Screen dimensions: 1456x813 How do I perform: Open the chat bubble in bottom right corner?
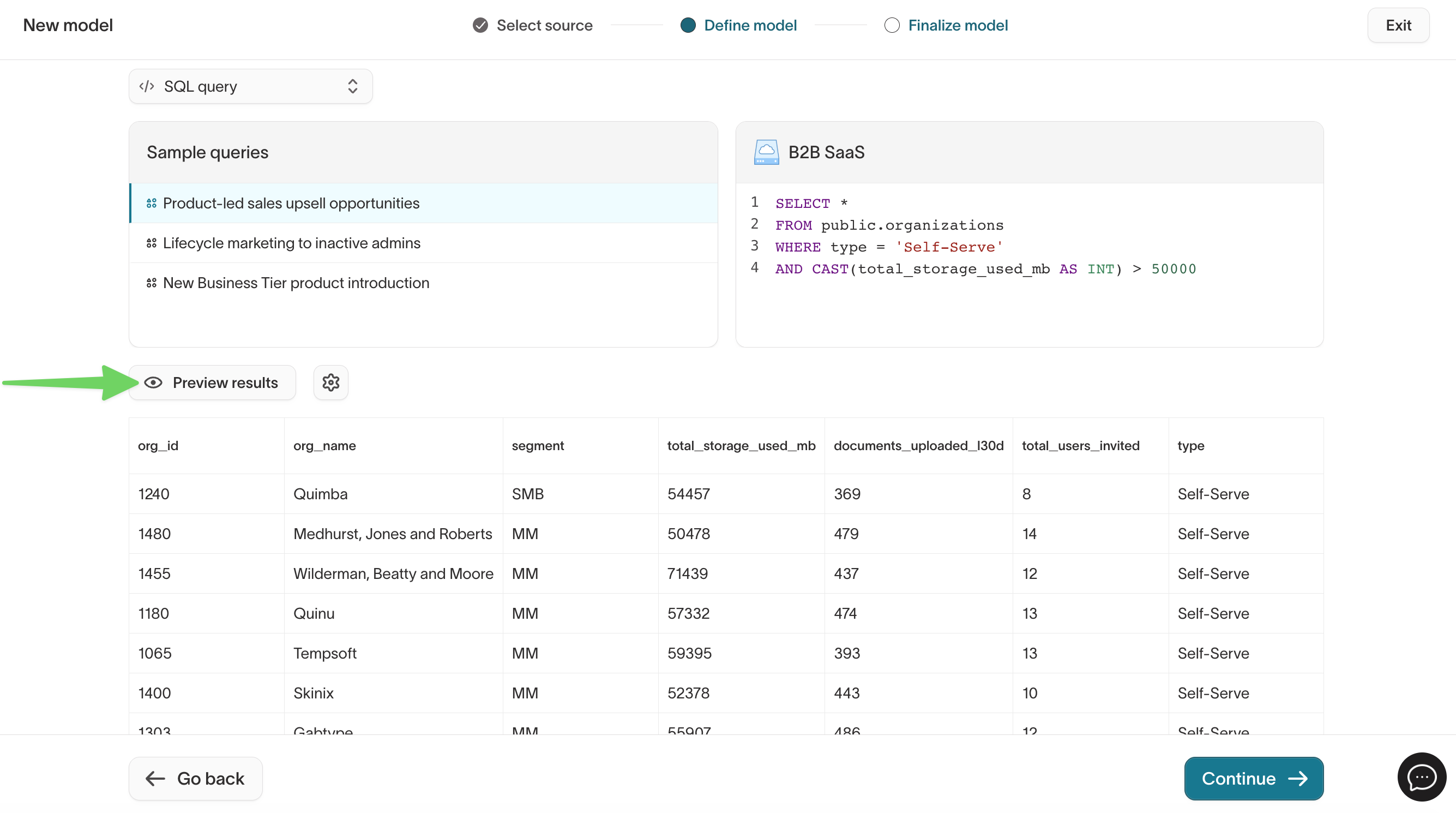(1422, 778)
